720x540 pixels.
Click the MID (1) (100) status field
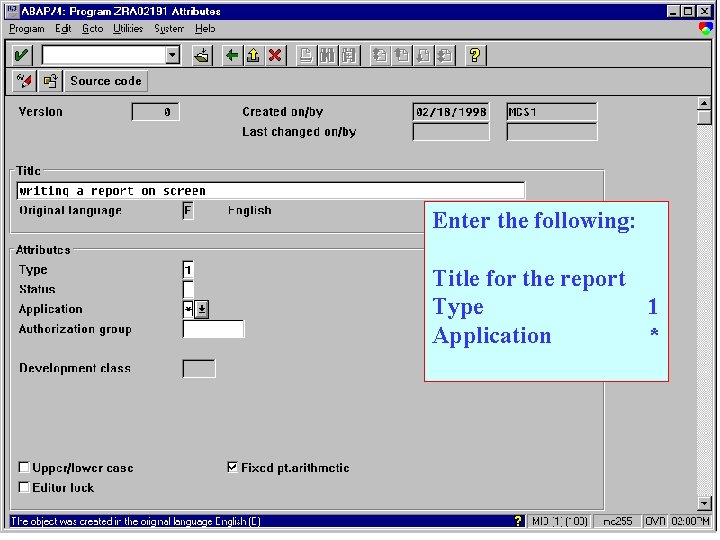point(559,521)
